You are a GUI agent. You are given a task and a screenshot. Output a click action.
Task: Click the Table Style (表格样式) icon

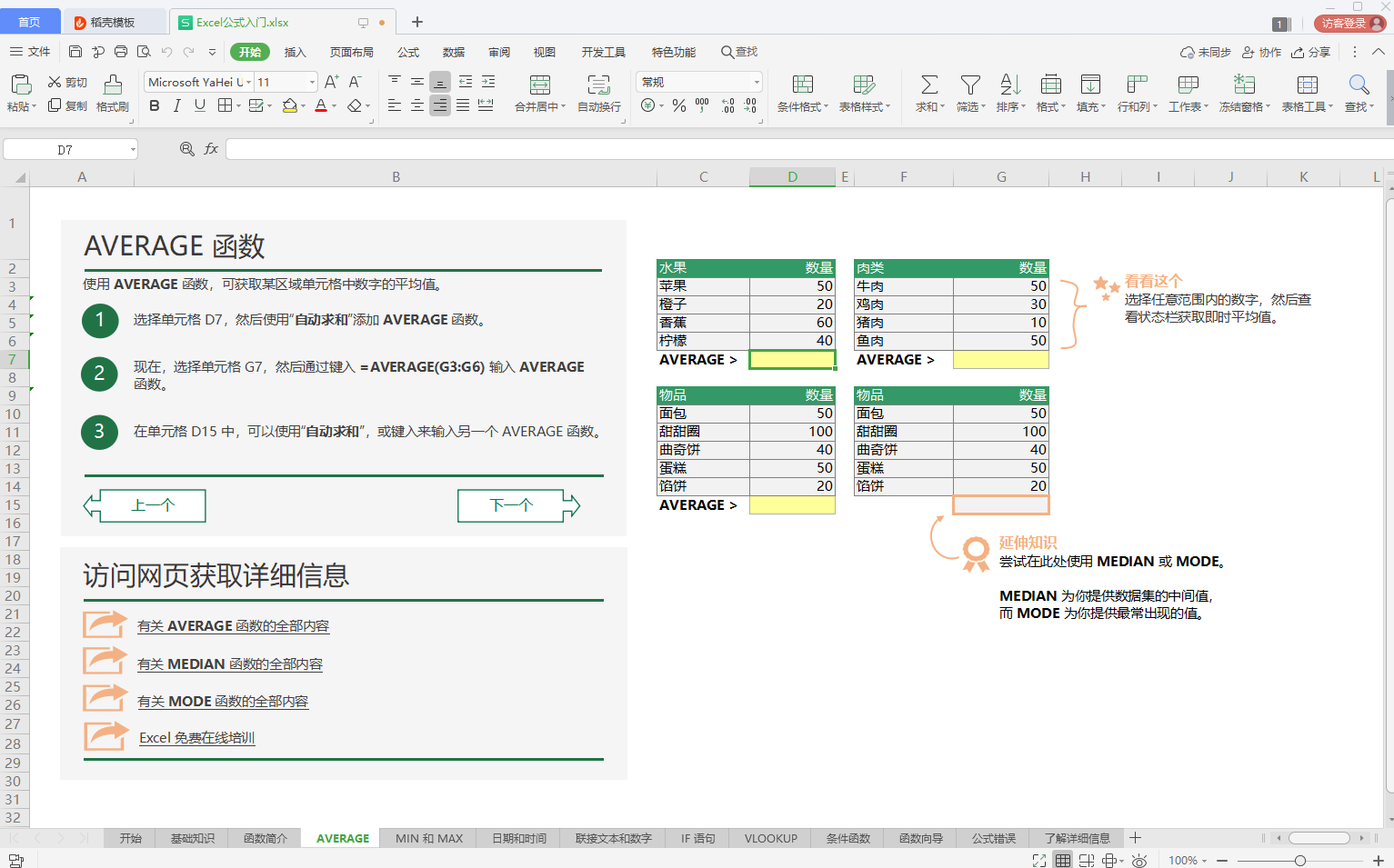[864, 85]
